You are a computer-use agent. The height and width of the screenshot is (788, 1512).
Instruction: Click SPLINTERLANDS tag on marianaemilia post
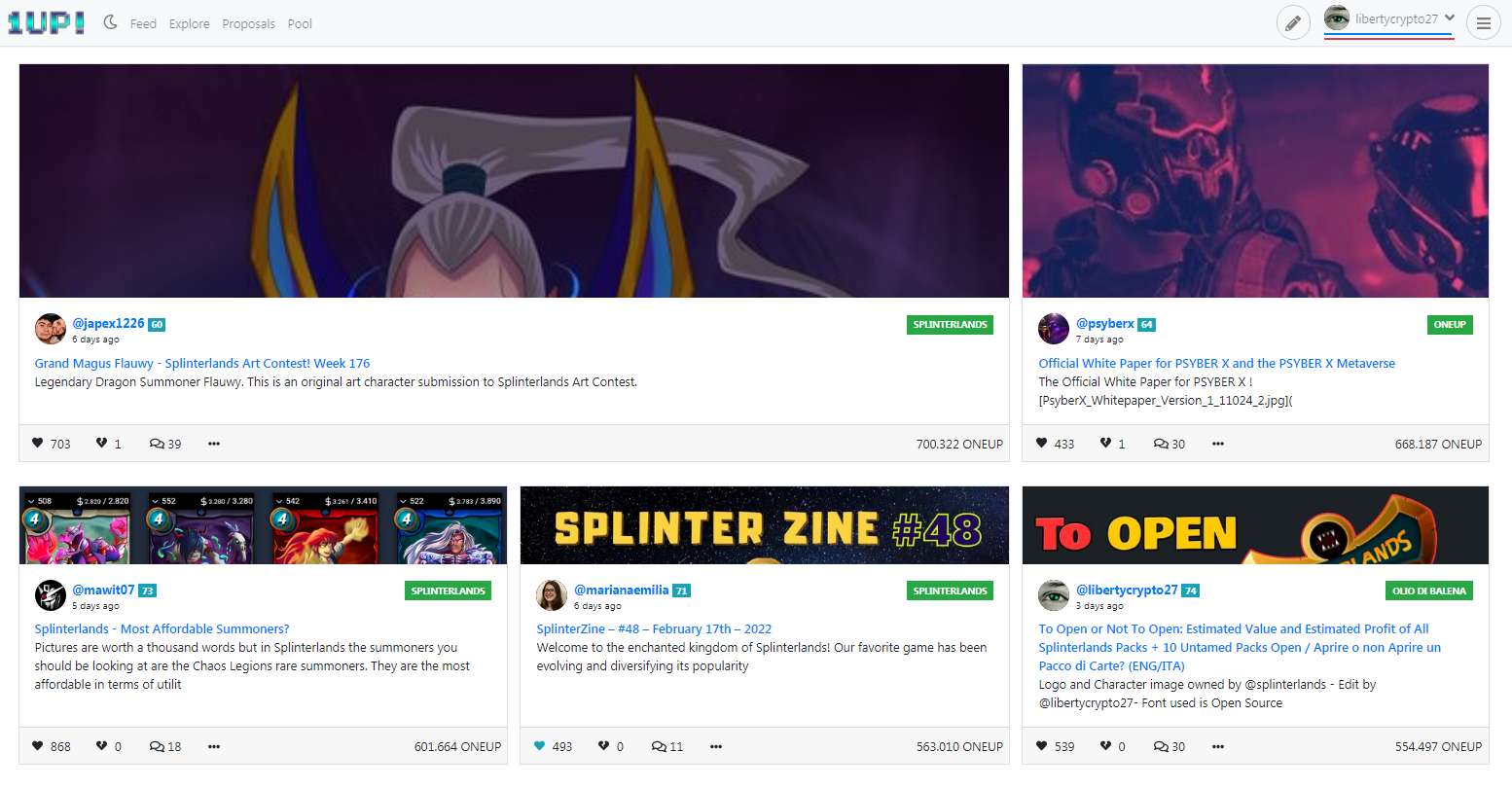point(950,591)
